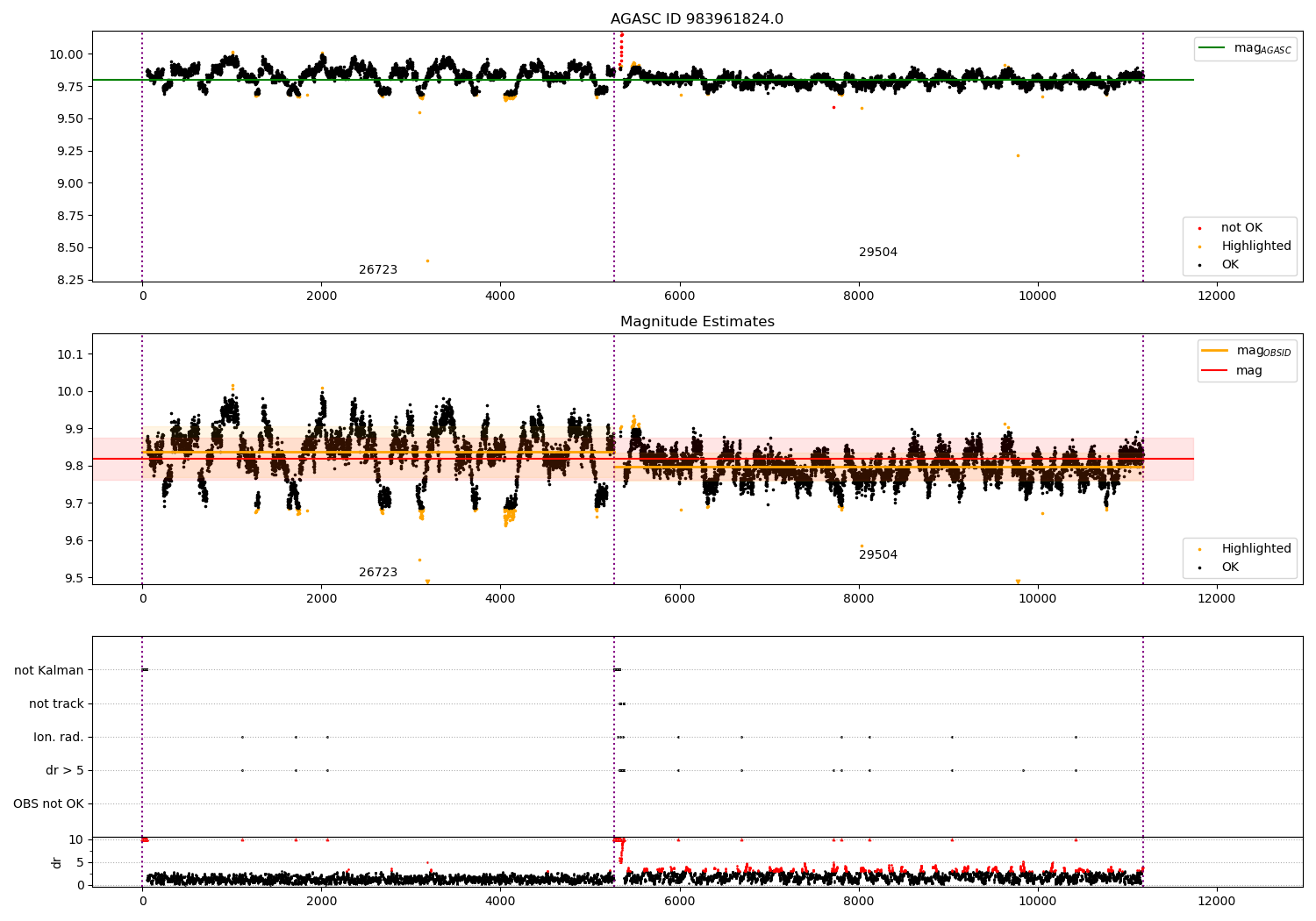Click the '10' tick on the dr axis
Screen dimensions: 1316x921
click(x=76, y=839)
